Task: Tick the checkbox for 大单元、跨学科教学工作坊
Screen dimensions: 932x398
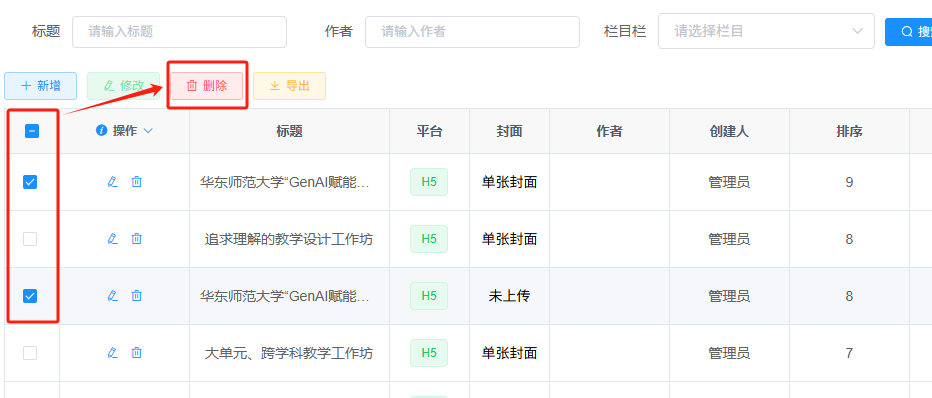Action: click(30, 353)
